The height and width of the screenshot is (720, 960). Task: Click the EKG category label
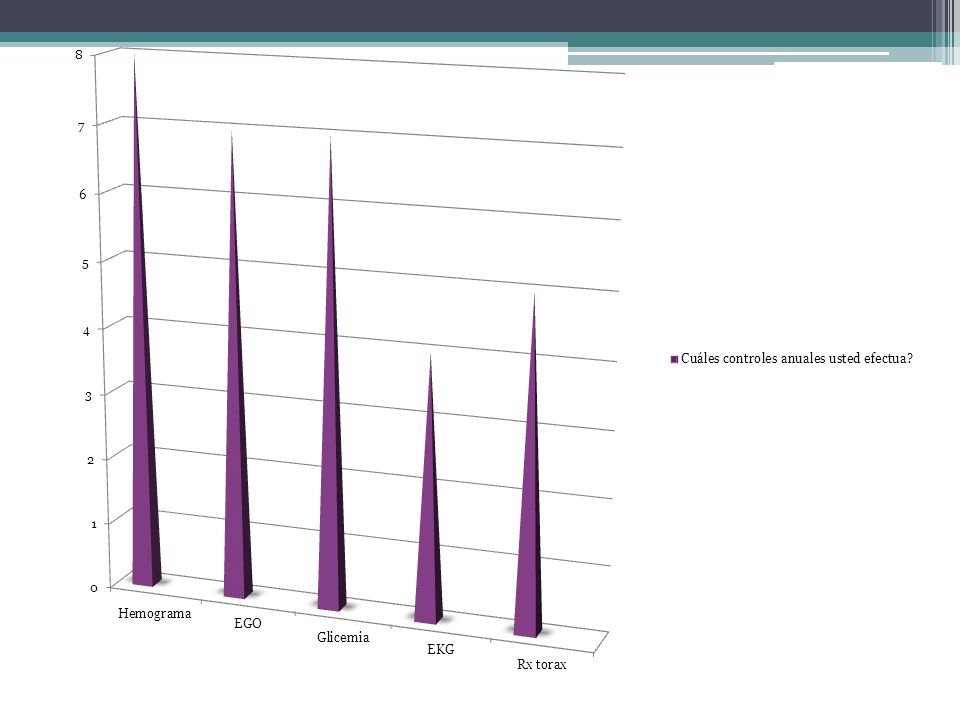point(441,650)
